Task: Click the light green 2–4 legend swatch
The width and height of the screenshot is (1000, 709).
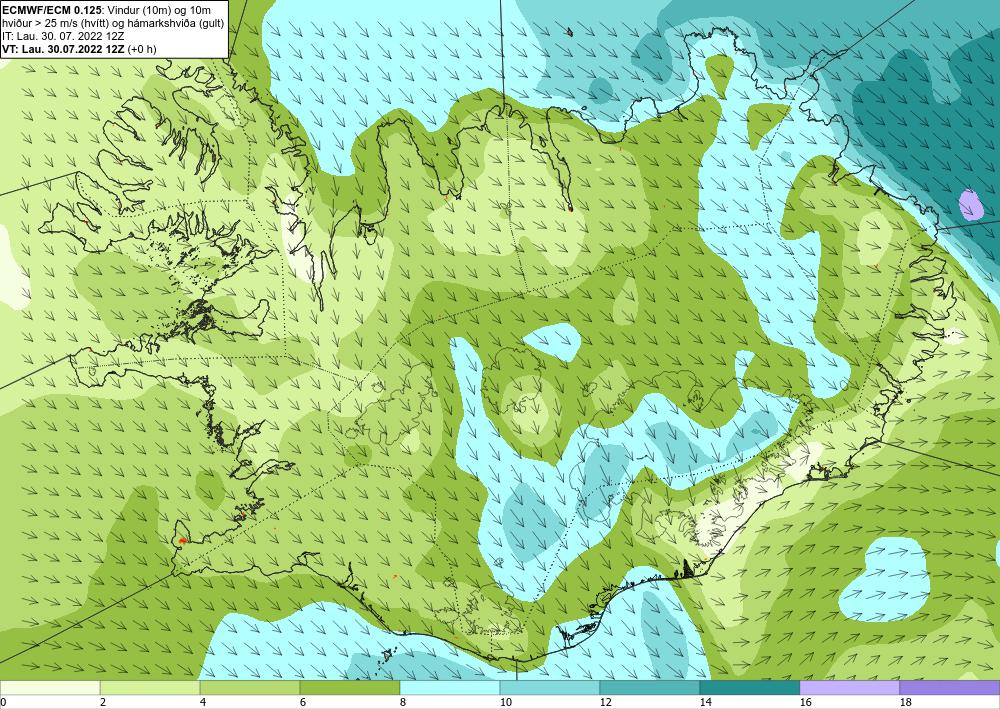Action: [150, 687]
